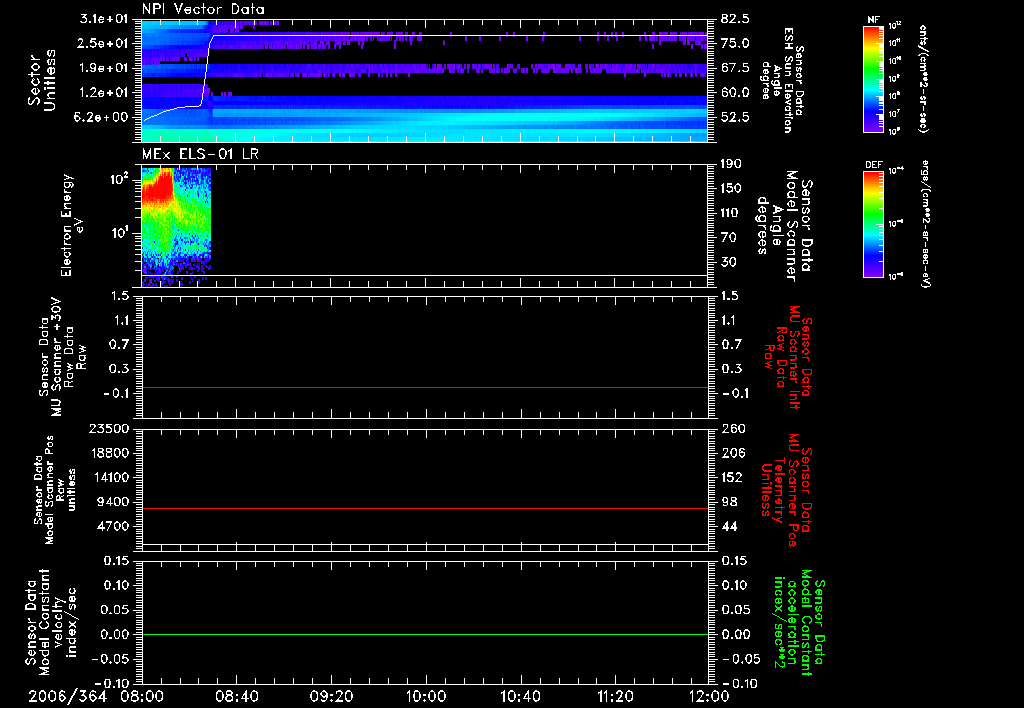Click the '30' scanner angle tick
This screenshot has width=1024, height=708.
click(728, 263)
